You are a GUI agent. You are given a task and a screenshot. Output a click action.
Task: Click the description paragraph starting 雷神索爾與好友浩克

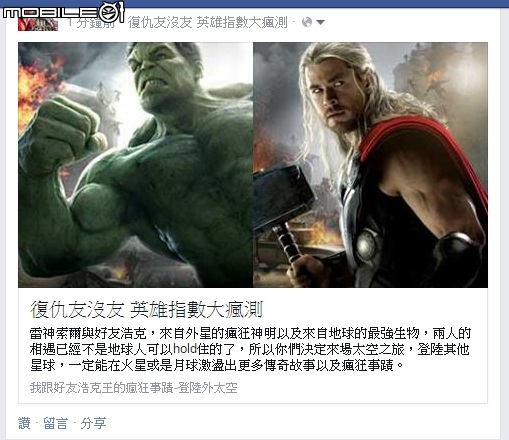click(x=250, y=349)
